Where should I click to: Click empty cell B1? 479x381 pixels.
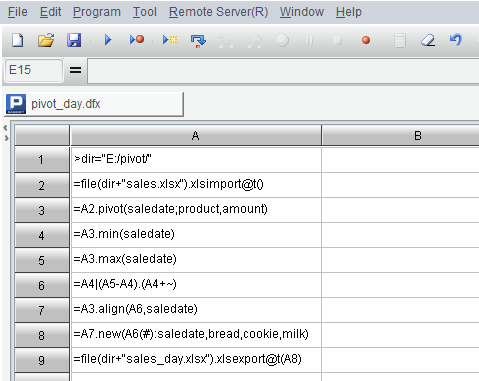400,160
